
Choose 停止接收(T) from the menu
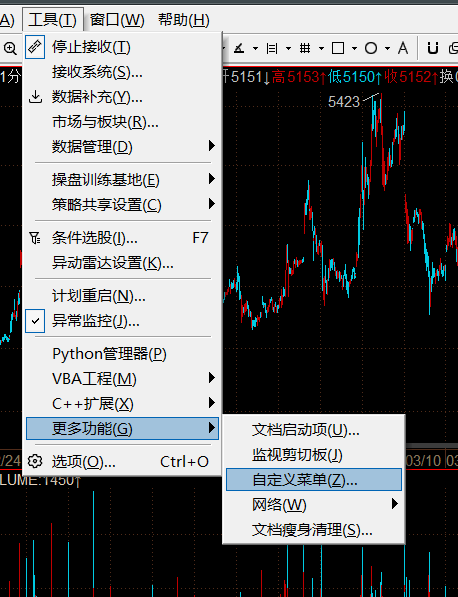tap(122, 47)
